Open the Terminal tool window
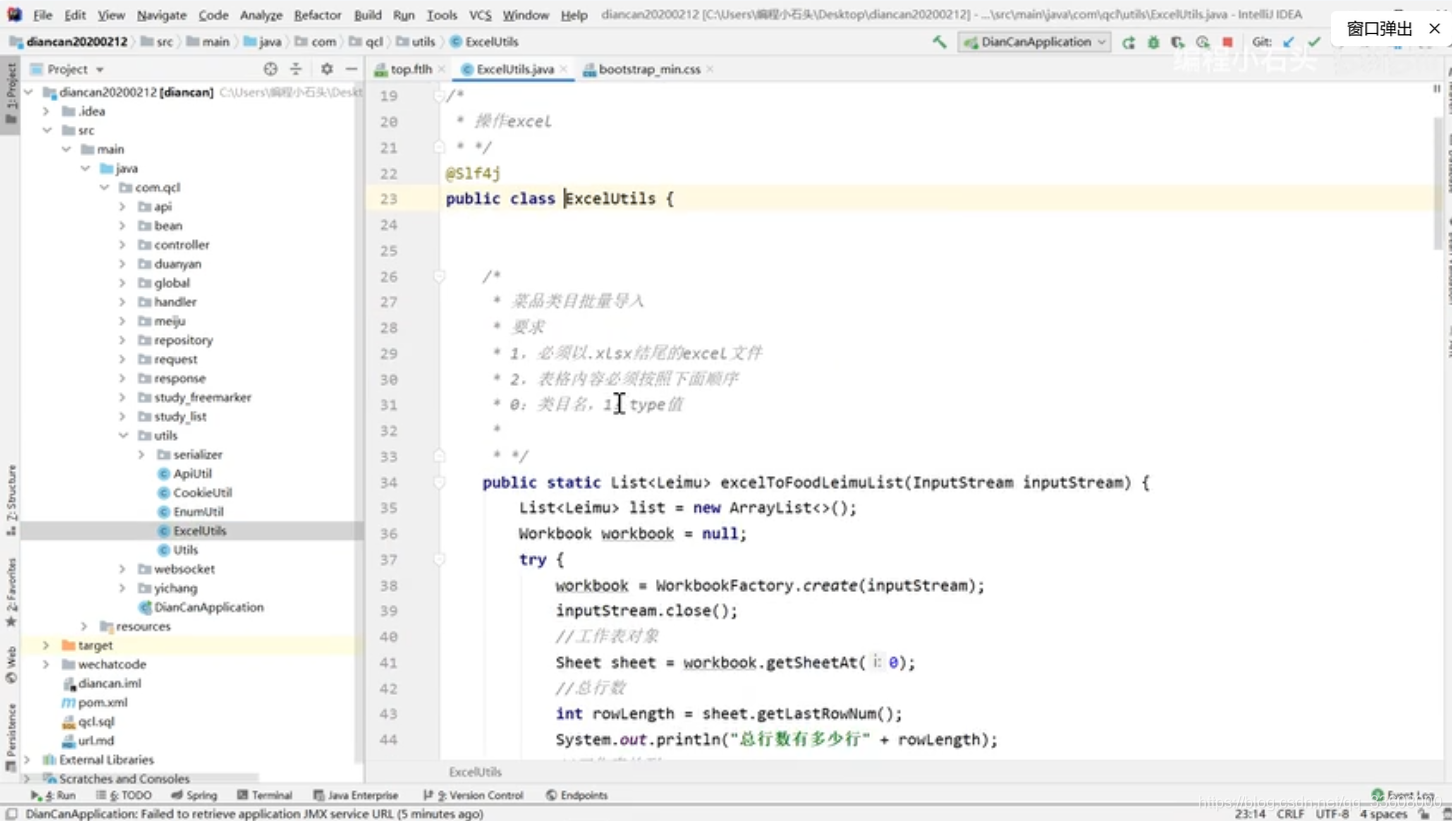 pos(265,795)
